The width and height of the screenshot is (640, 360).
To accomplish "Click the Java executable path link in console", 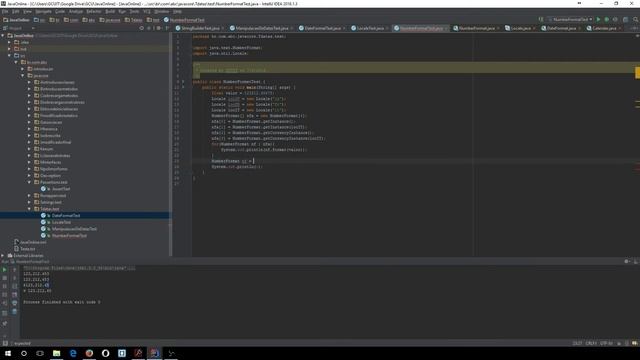I will (x=79, y=268).
